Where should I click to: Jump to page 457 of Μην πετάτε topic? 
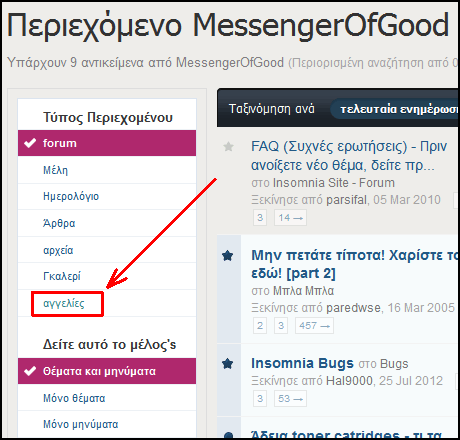(x=314, y=326)
